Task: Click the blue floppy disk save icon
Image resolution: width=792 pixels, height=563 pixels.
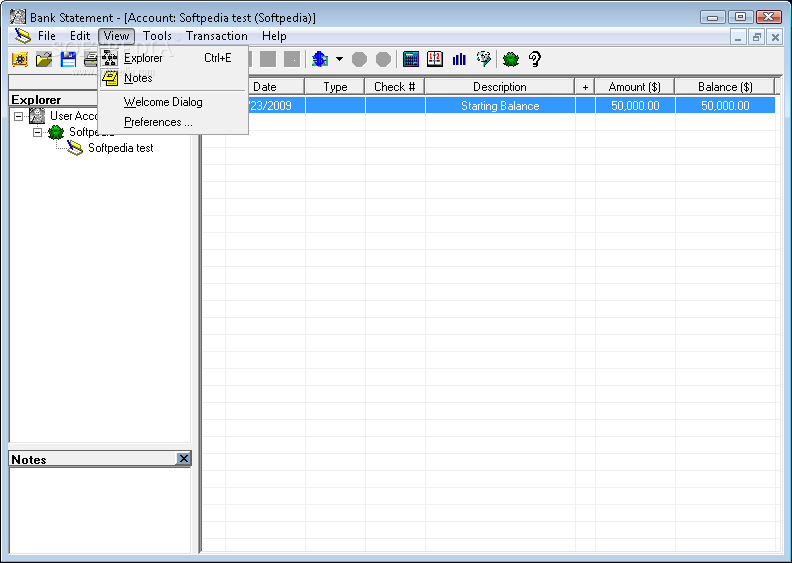Action: point(68,60)
